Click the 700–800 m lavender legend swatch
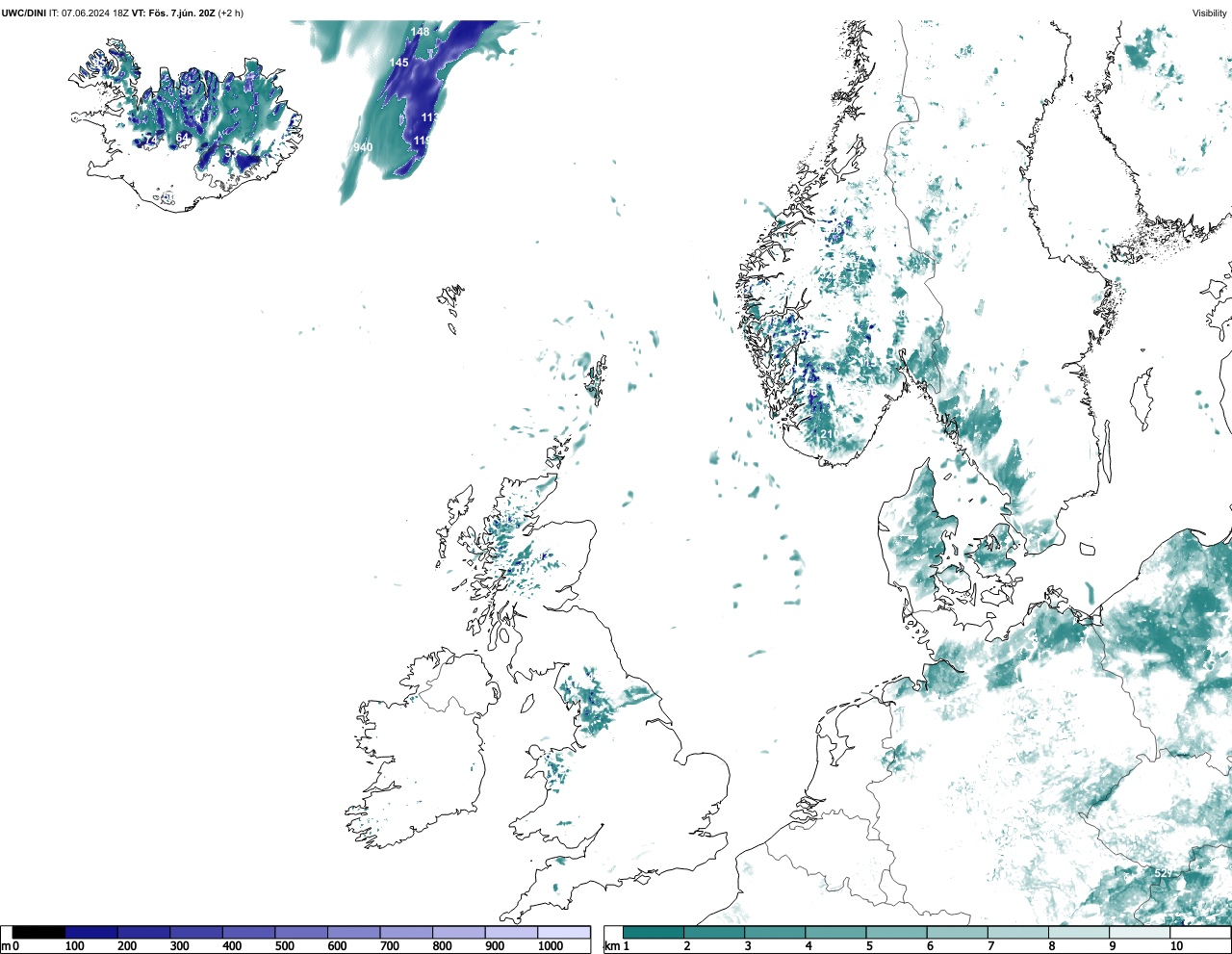 click(x=406, y=933)
